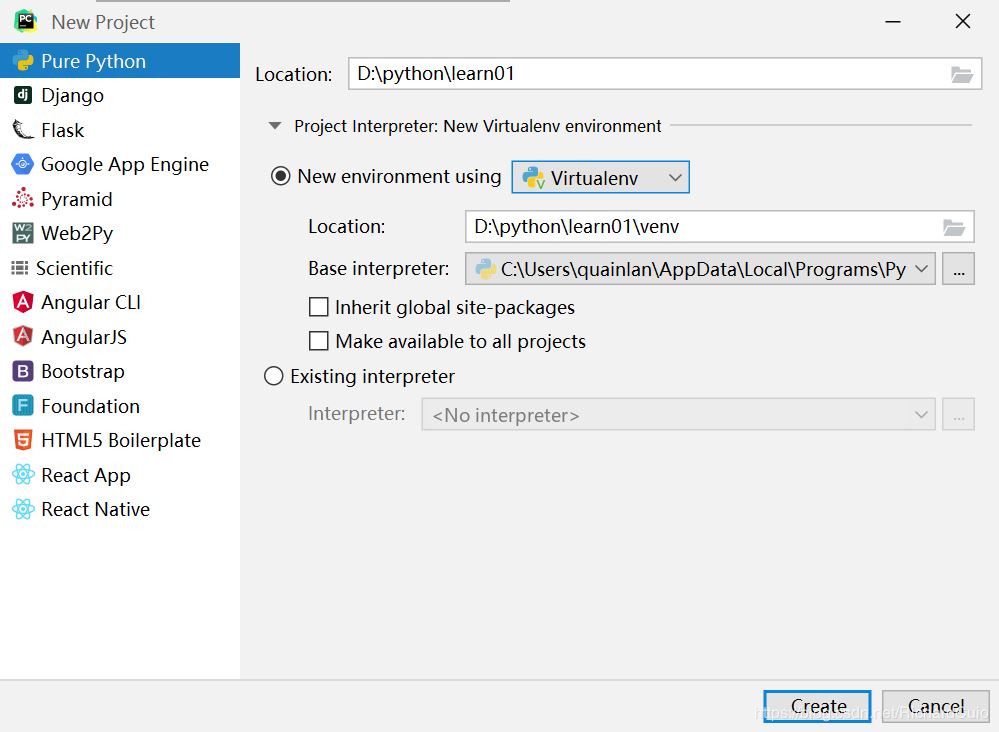This screenshot has height=732, width=999.
Task: Click the Google App Engine icon
Action: (22, 165)
